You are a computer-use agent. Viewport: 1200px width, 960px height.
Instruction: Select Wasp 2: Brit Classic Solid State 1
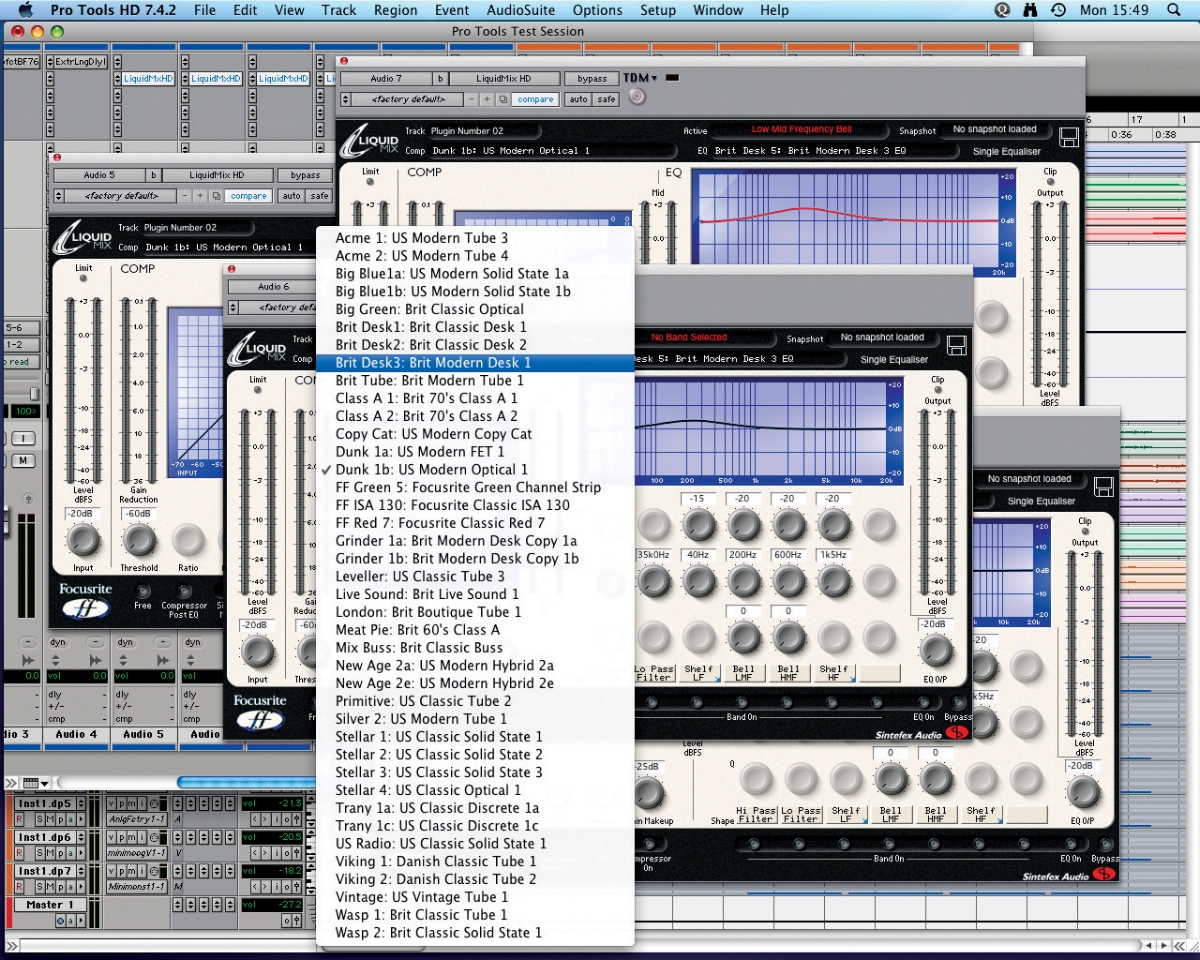coord(475,933)
